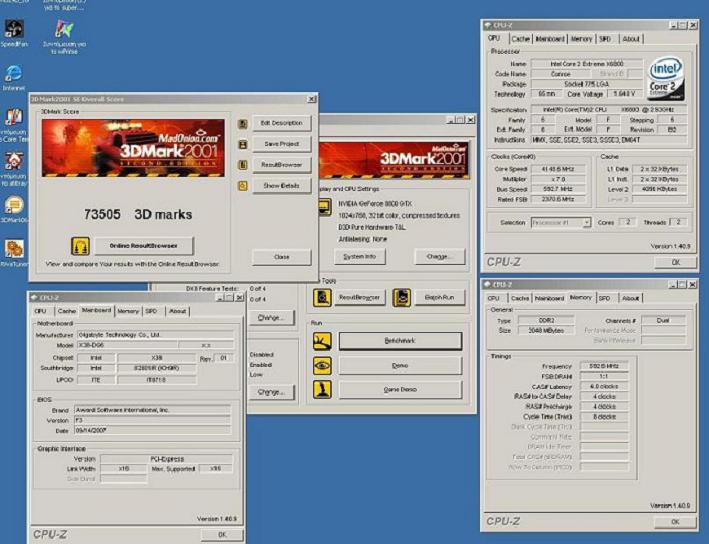Click the motherboard Manufacturer field
This screenshot has width=709, height=544.
(x=156, y=335)
